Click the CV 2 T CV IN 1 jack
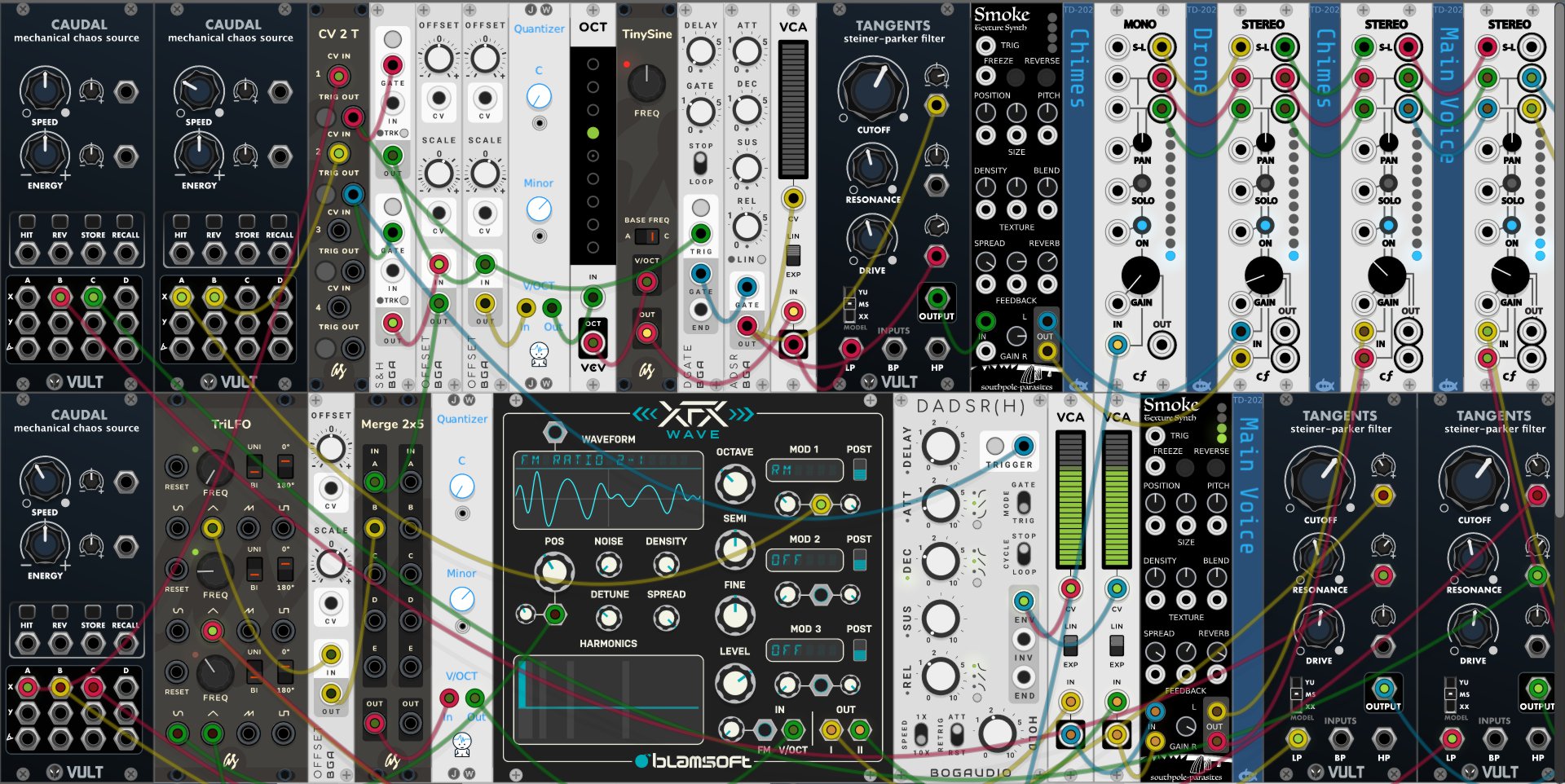The width and height of the screenshot is (1565, 784). [338, 77]
